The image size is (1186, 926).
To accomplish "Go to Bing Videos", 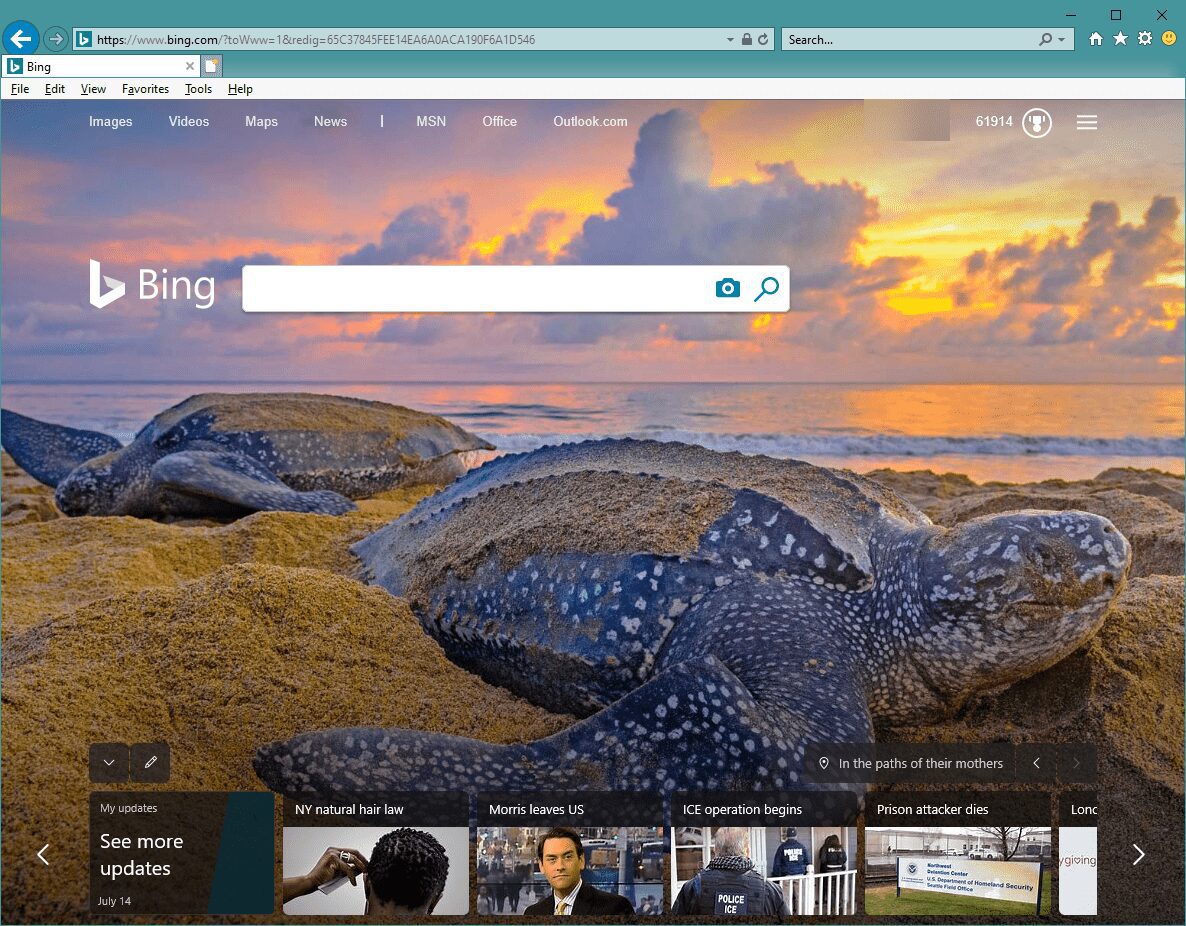I will click(x=188, y=121).
